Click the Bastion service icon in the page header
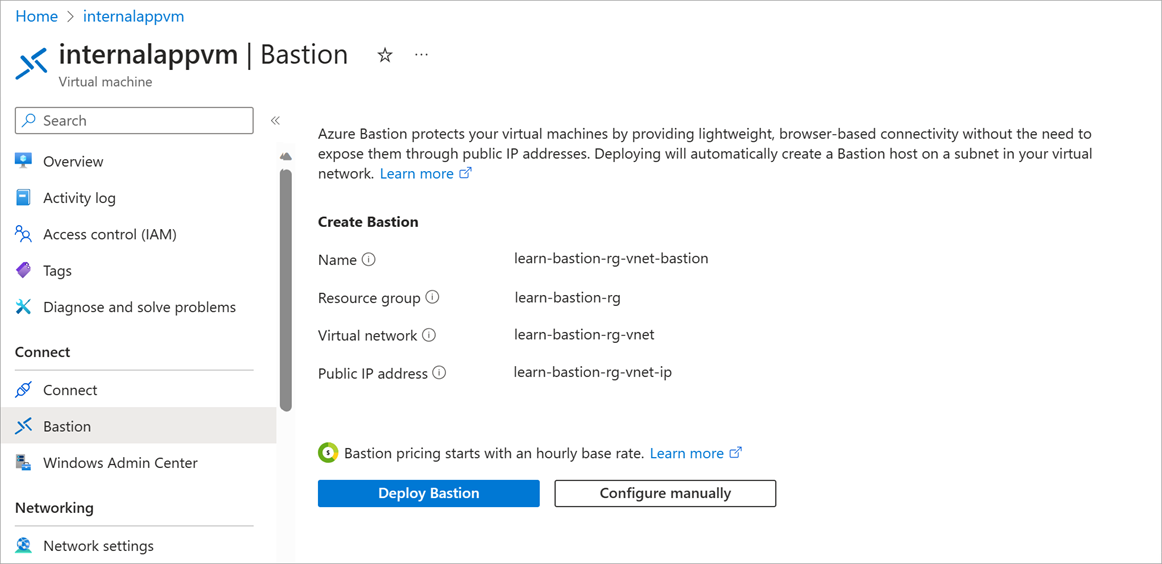Screen dimensions: 1162x564 point(31,64)
